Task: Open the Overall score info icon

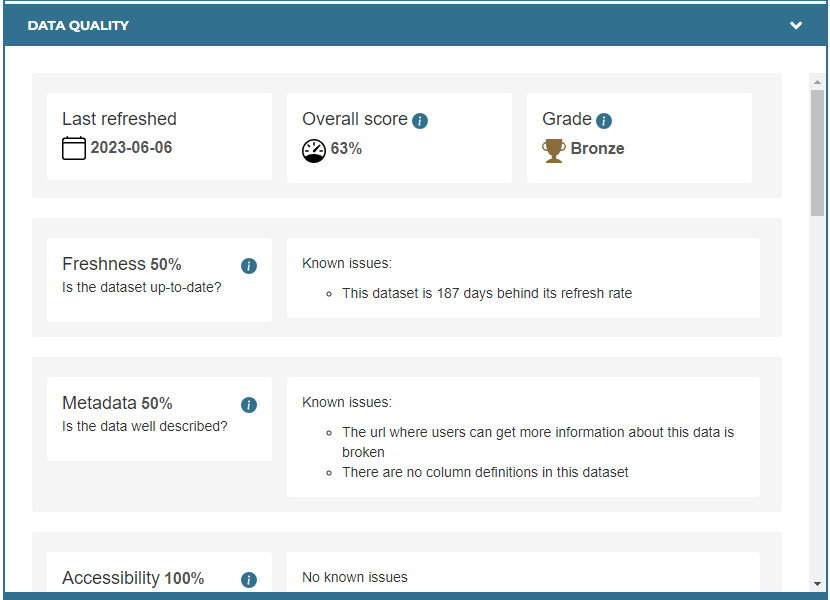Action: (x=420, y=121)
